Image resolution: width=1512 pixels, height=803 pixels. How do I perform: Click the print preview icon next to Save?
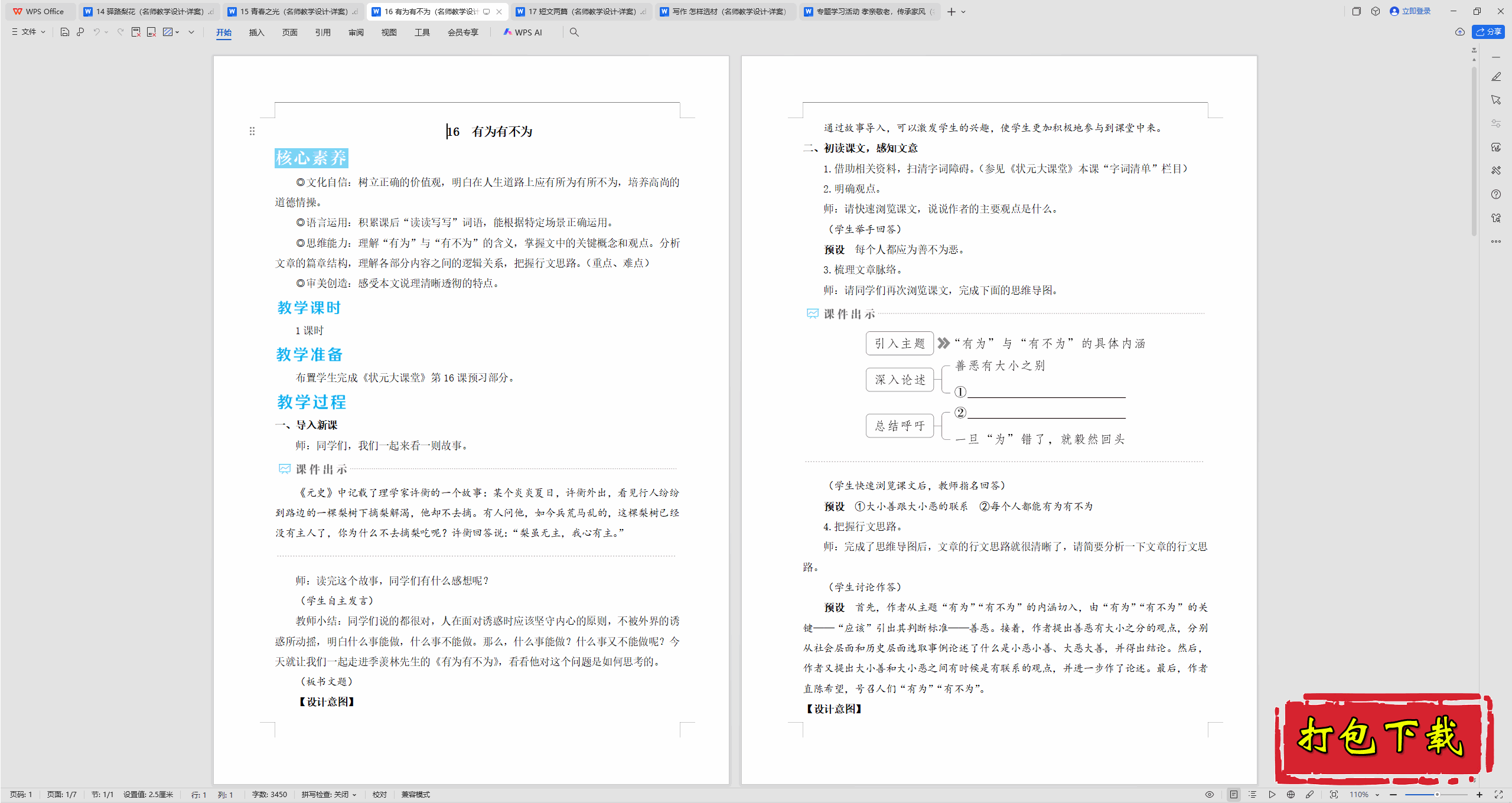click(80, 32)
